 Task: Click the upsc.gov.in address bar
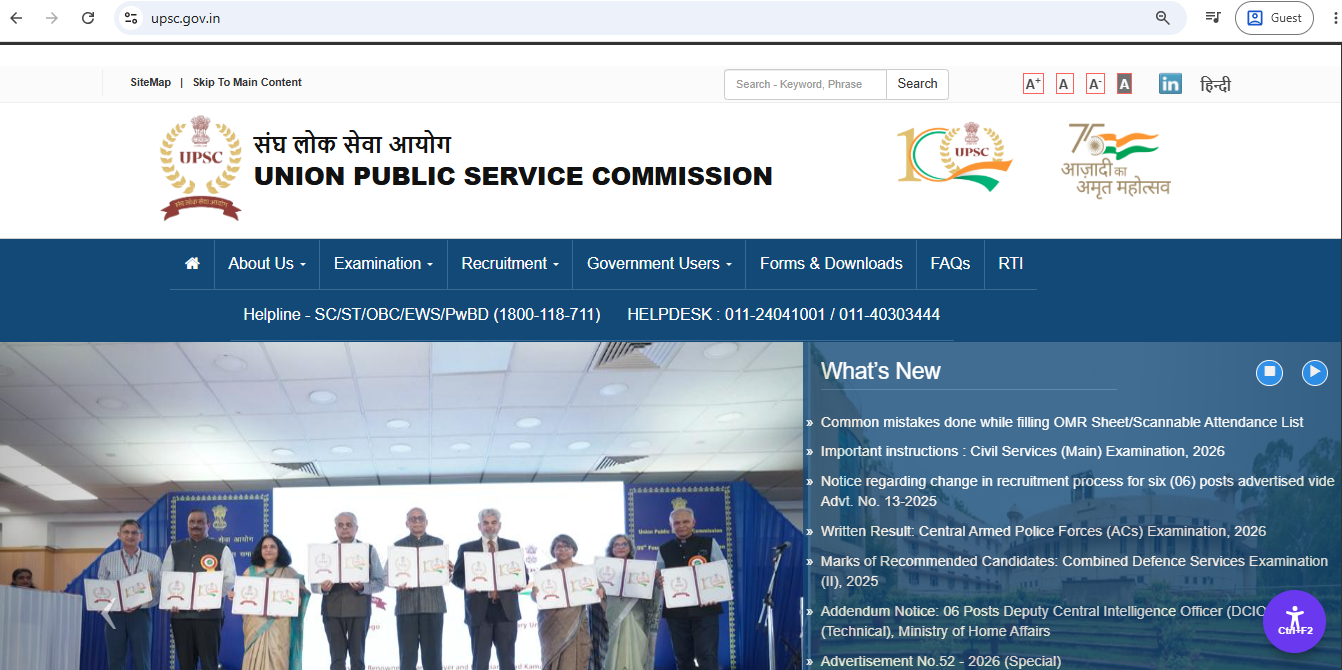650,18
